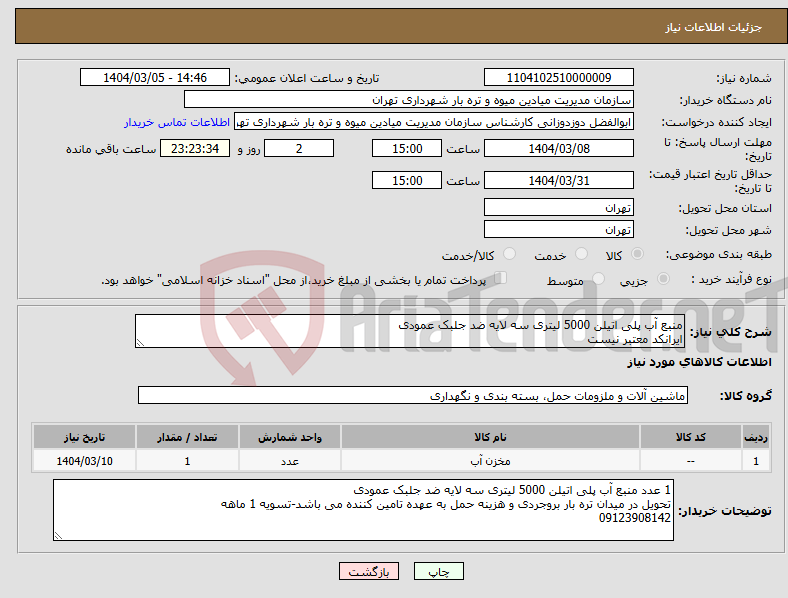Click the remaining time field 23:23:34

click(195, 148)
